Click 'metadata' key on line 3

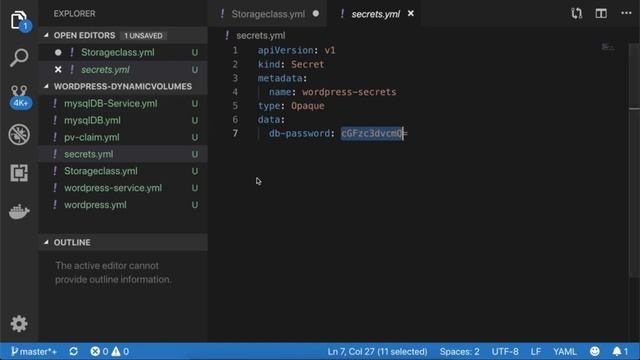coord(280,78)
